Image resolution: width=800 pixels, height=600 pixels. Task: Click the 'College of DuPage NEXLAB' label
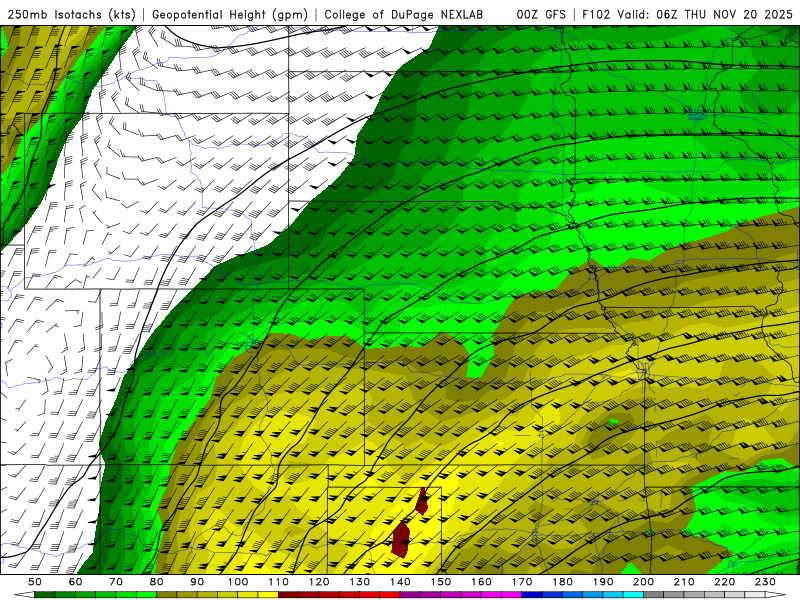pyautogui.click(x=404, y=14)
